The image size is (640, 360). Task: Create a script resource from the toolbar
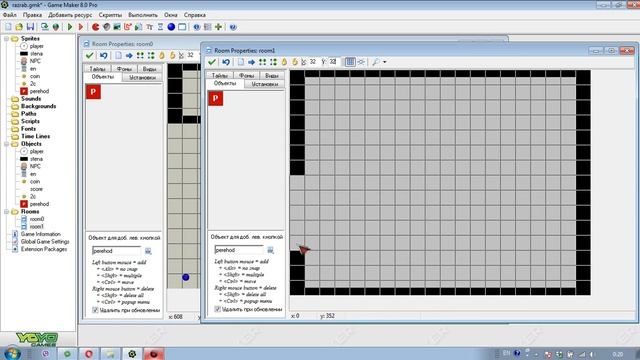pyautogui.click(x=139, y=27)
